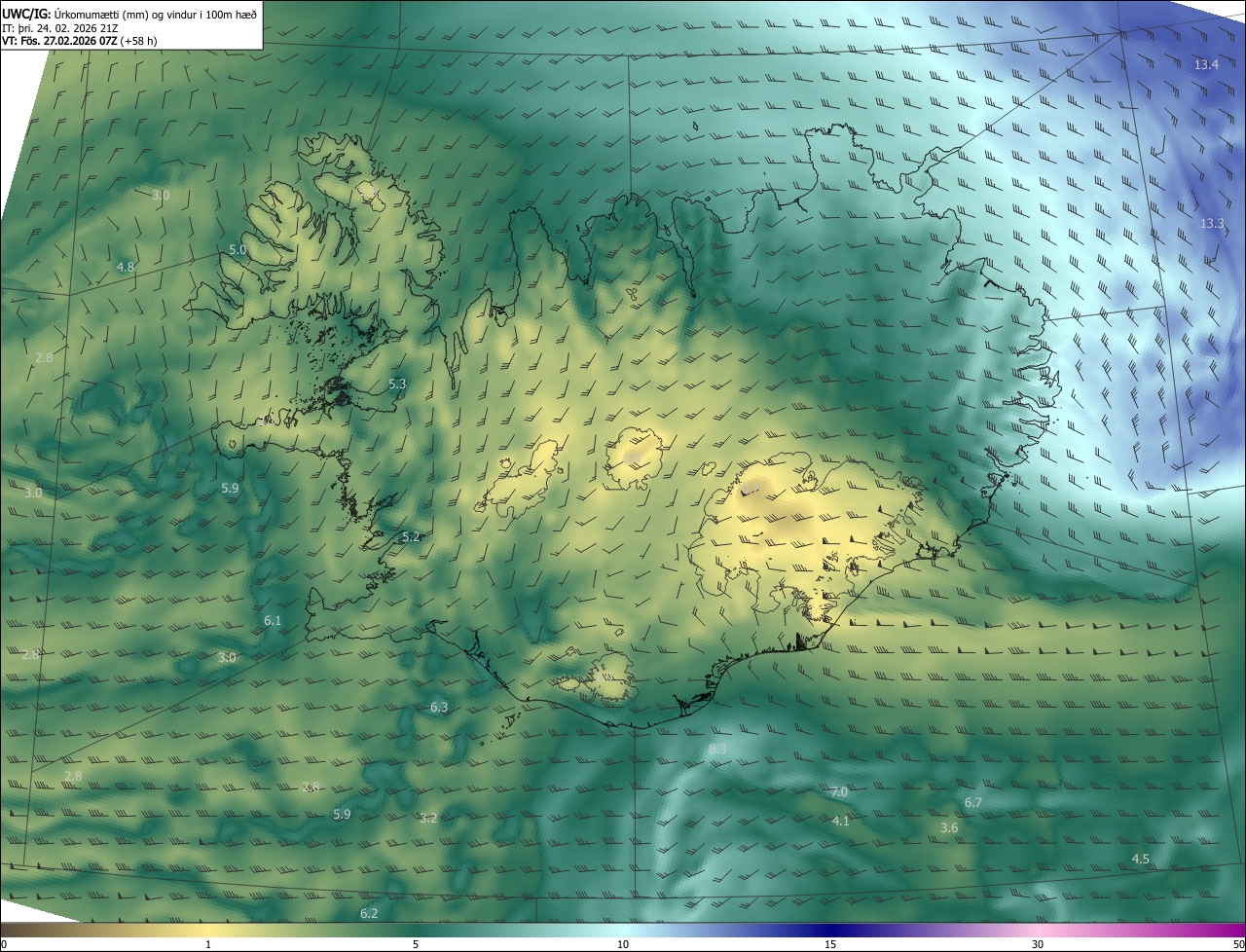Select the 3.6 value label
Screen dimensions: 1246x952
pos(950,827)
